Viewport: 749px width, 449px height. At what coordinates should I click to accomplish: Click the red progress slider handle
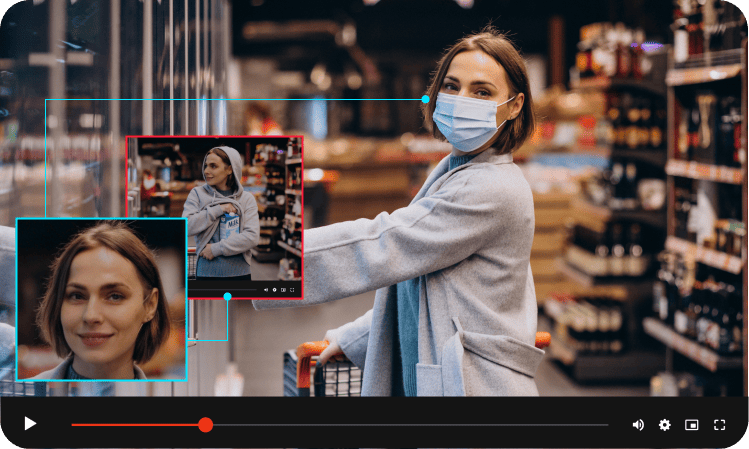tap(205, 425)
